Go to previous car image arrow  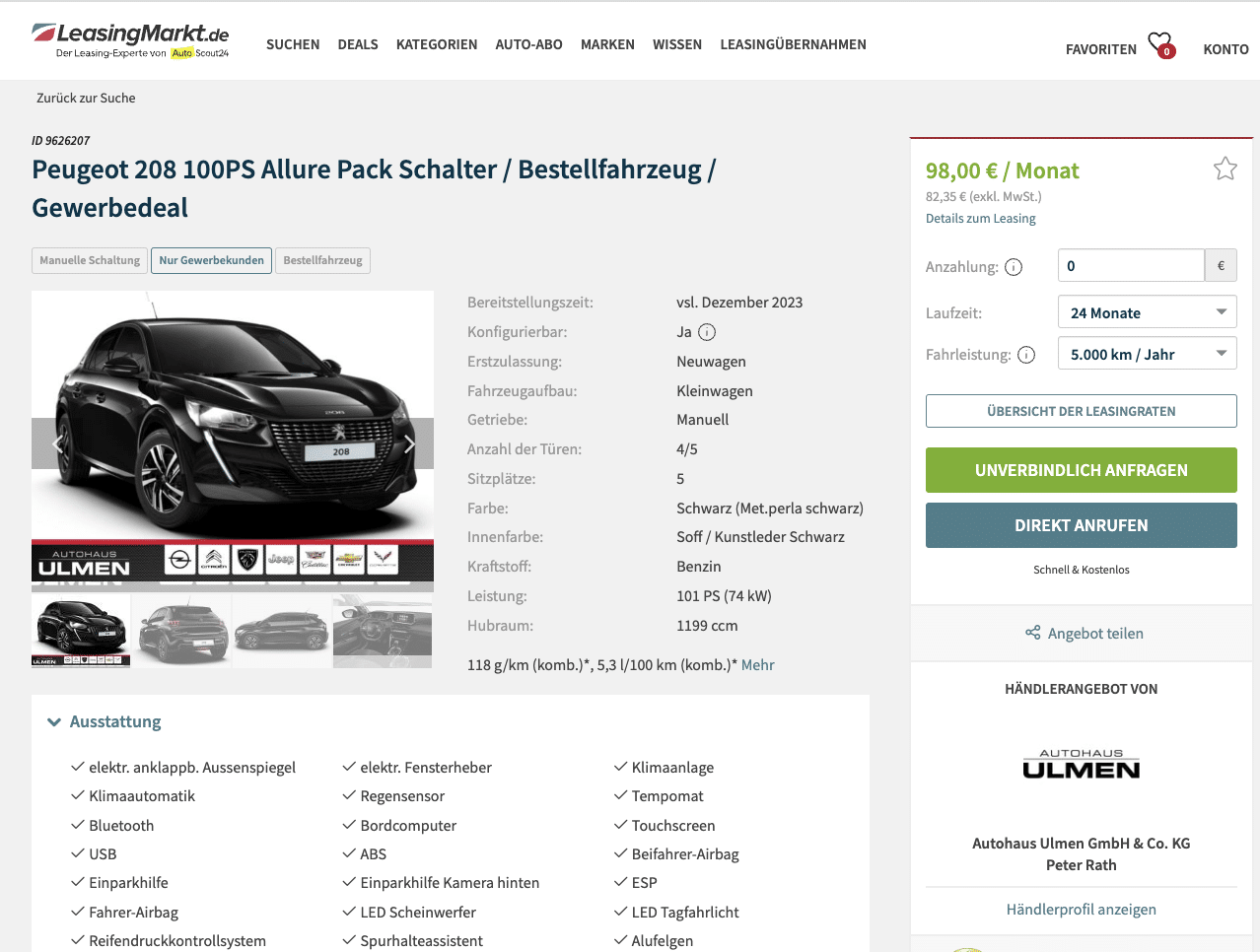[56, 443]
